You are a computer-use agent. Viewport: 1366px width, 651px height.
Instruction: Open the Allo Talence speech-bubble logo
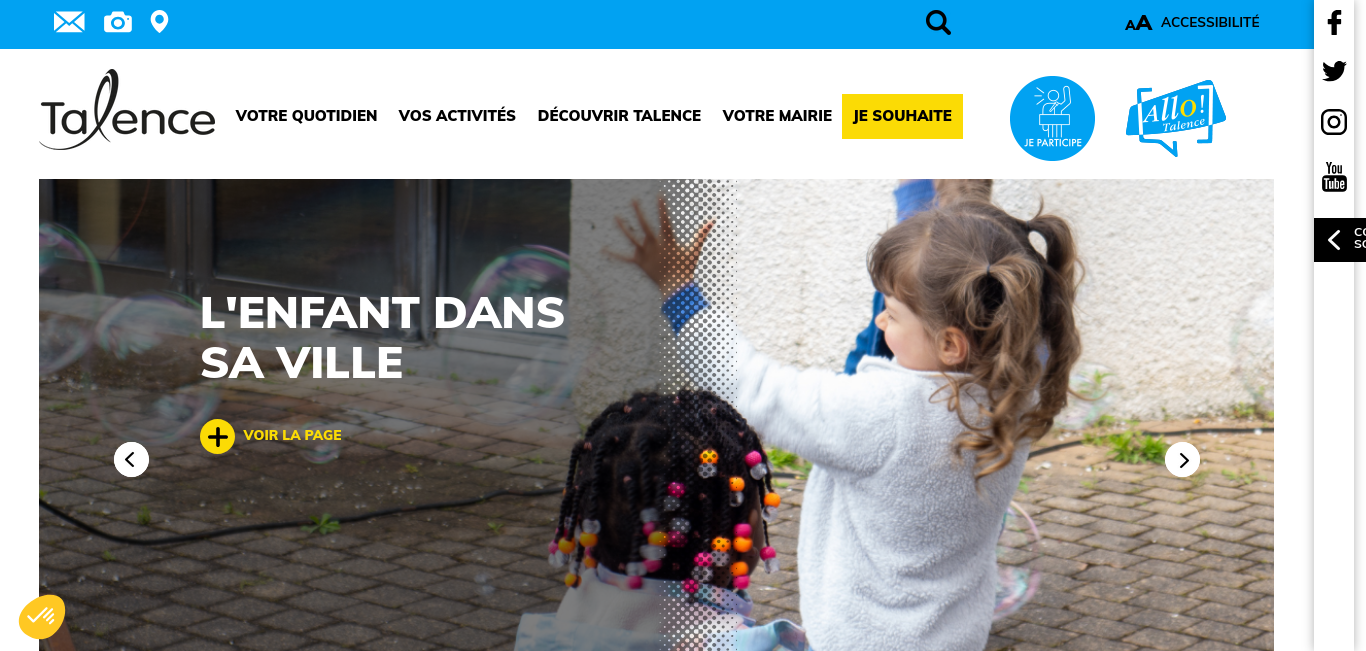coord(1176,118)
